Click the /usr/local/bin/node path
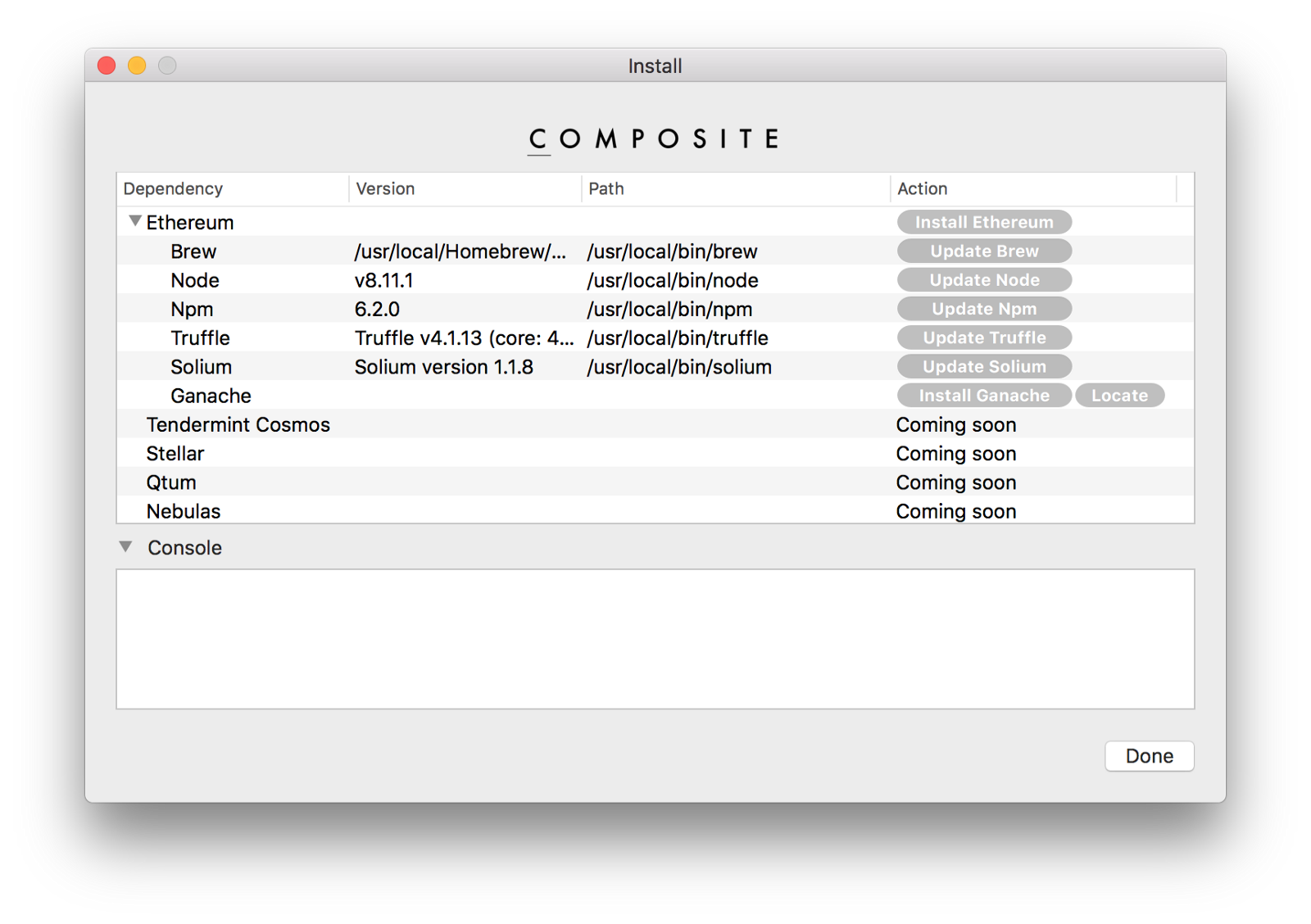The image size is (1311, 924). 673,280
